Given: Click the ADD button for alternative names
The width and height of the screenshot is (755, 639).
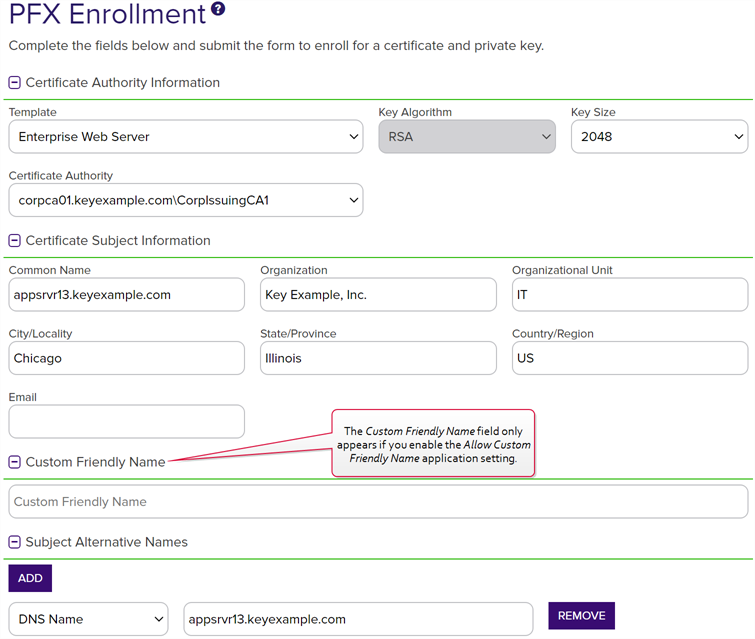Looking at the screenshot, I should click(x=30, y=578).
